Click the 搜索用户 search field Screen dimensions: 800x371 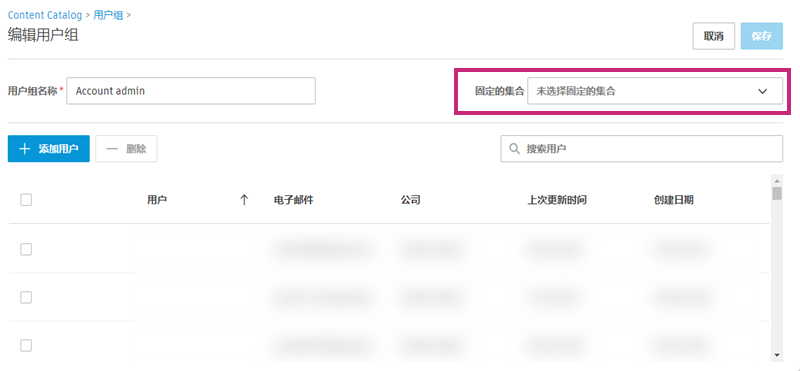point(641,149)
